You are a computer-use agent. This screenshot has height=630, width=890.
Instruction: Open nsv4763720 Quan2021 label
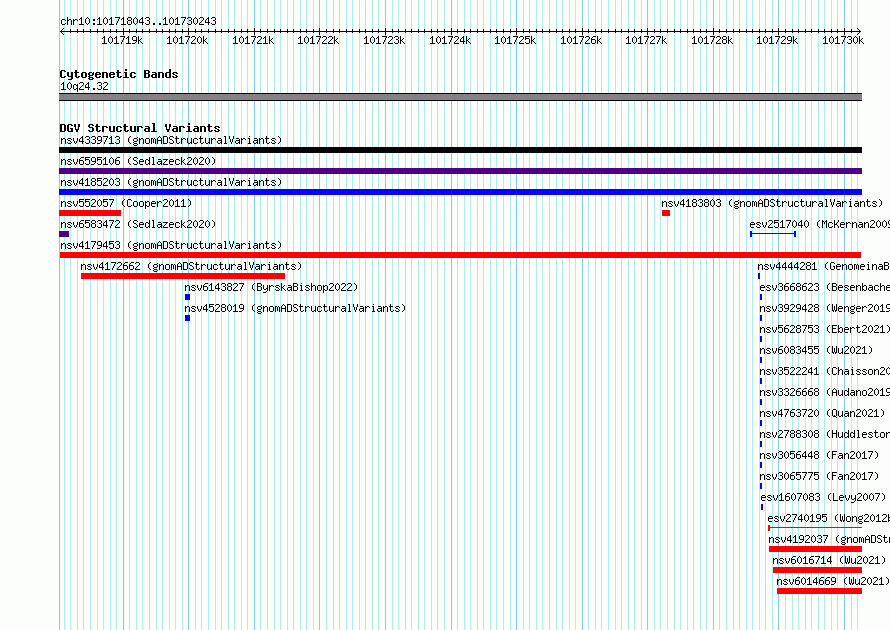(822, 413)
